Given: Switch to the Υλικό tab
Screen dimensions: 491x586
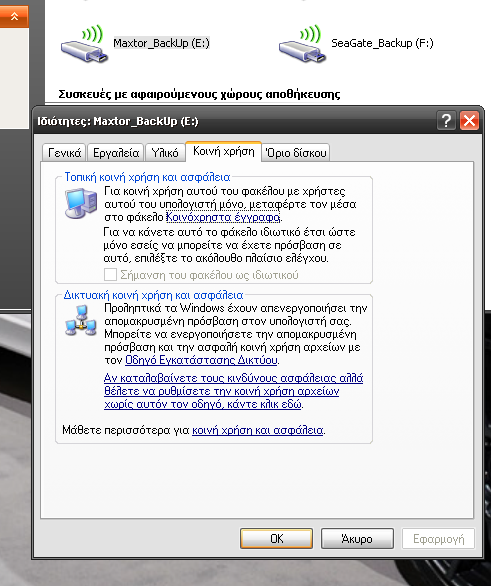Looking at the screenshot, I should 165,153.
